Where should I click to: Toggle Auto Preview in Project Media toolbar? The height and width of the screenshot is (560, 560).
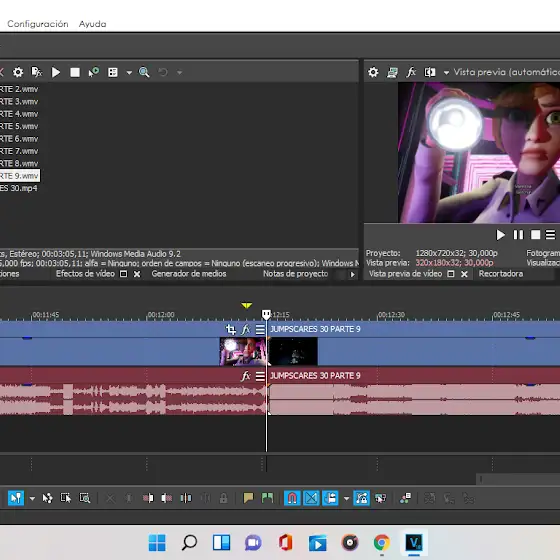[94, 72]
